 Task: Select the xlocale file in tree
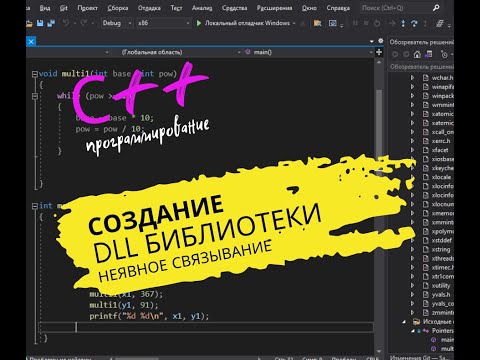(x=441, y=177)
